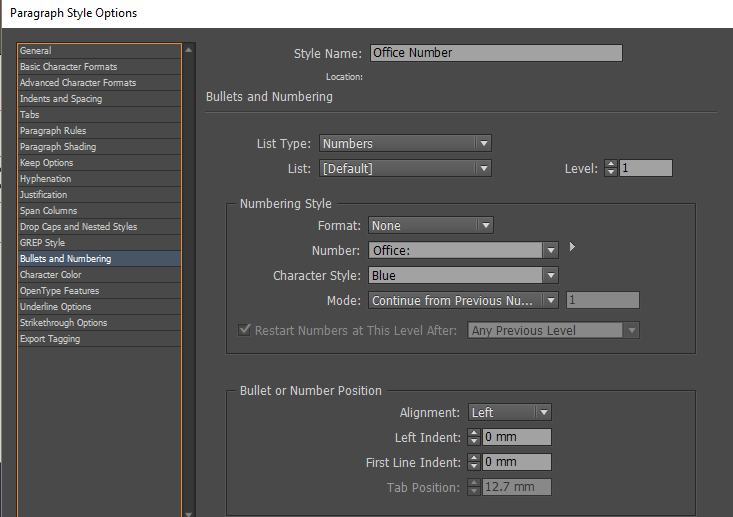
Task: Toggle Restart Numbers at This Level After
Action: [244, 330]
